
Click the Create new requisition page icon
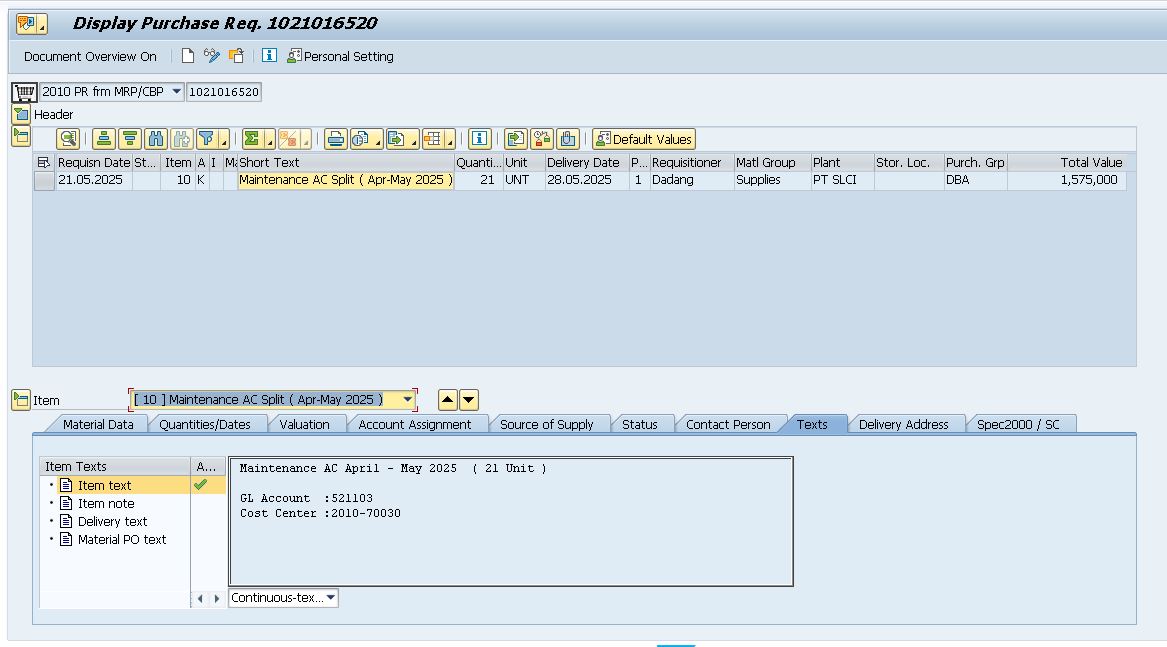pyautogui.click(x=188, y=56)
